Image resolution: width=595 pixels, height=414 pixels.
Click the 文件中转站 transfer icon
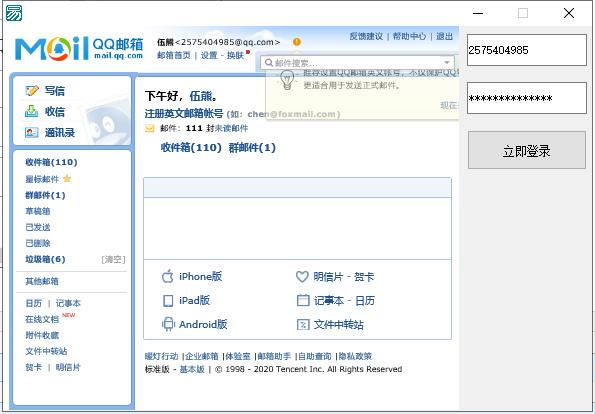coord(303,324)
